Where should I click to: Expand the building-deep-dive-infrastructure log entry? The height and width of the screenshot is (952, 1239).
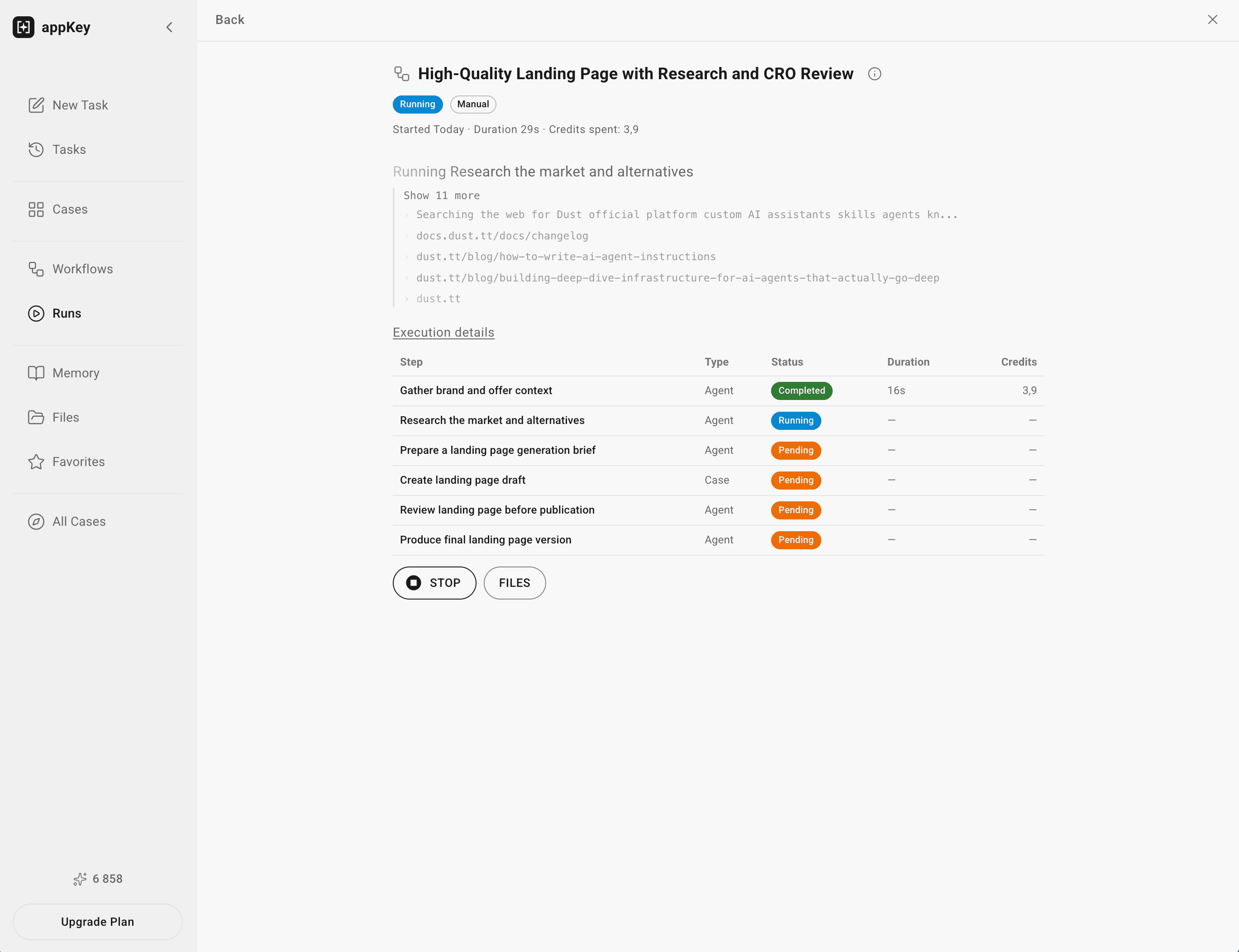click(x=677, y=278)
